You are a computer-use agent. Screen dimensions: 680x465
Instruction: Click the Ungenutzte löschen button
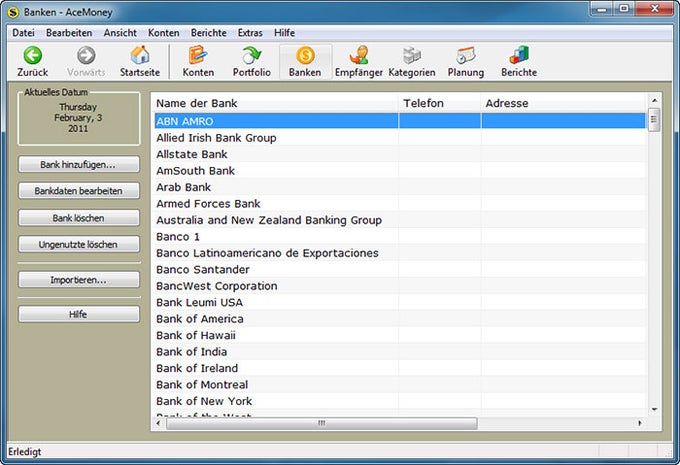pyautogui.click(x=78, y=245)
